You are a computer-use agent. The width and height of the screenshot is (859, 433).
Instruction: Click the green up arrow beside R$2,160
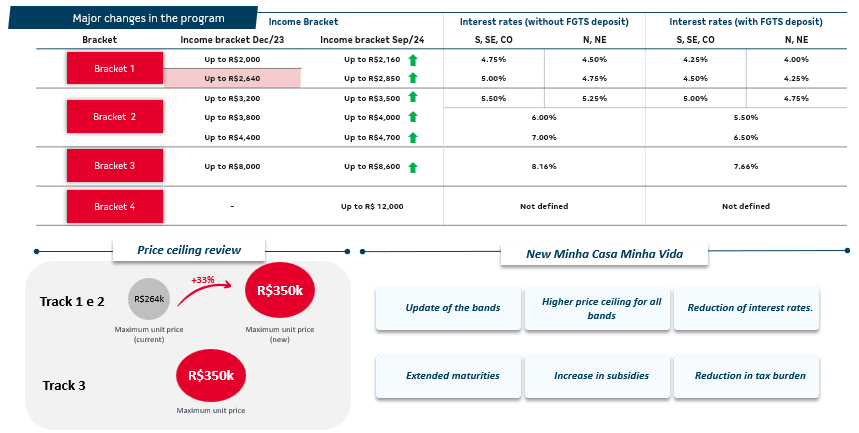coord(413,60)
